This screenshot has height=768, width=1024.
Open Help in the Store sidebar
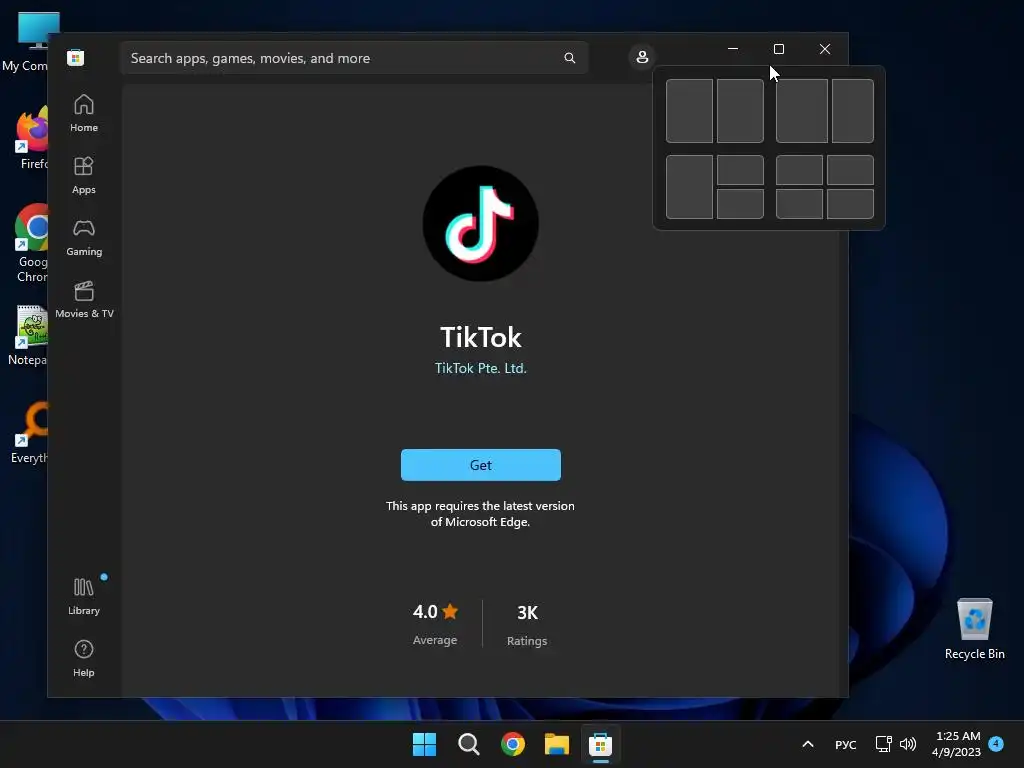pos(84,658)
